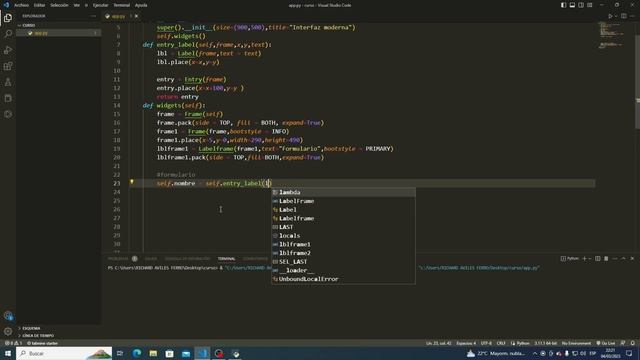Image resolution: width=640 pixels, height=360 pixels.
Task: Open the Ejecutar menu
Action: (100, 5)
